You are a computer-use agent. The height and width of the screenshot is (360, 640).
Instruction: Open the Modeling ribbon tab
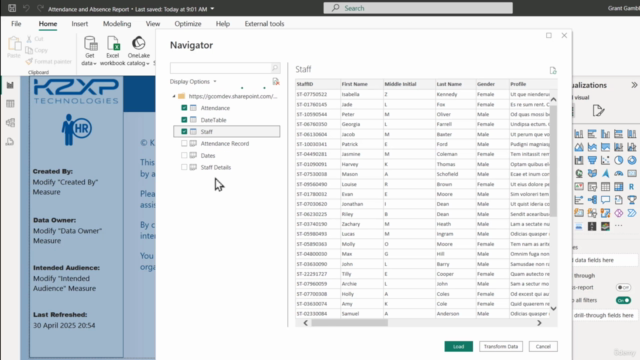pos(117,24)
